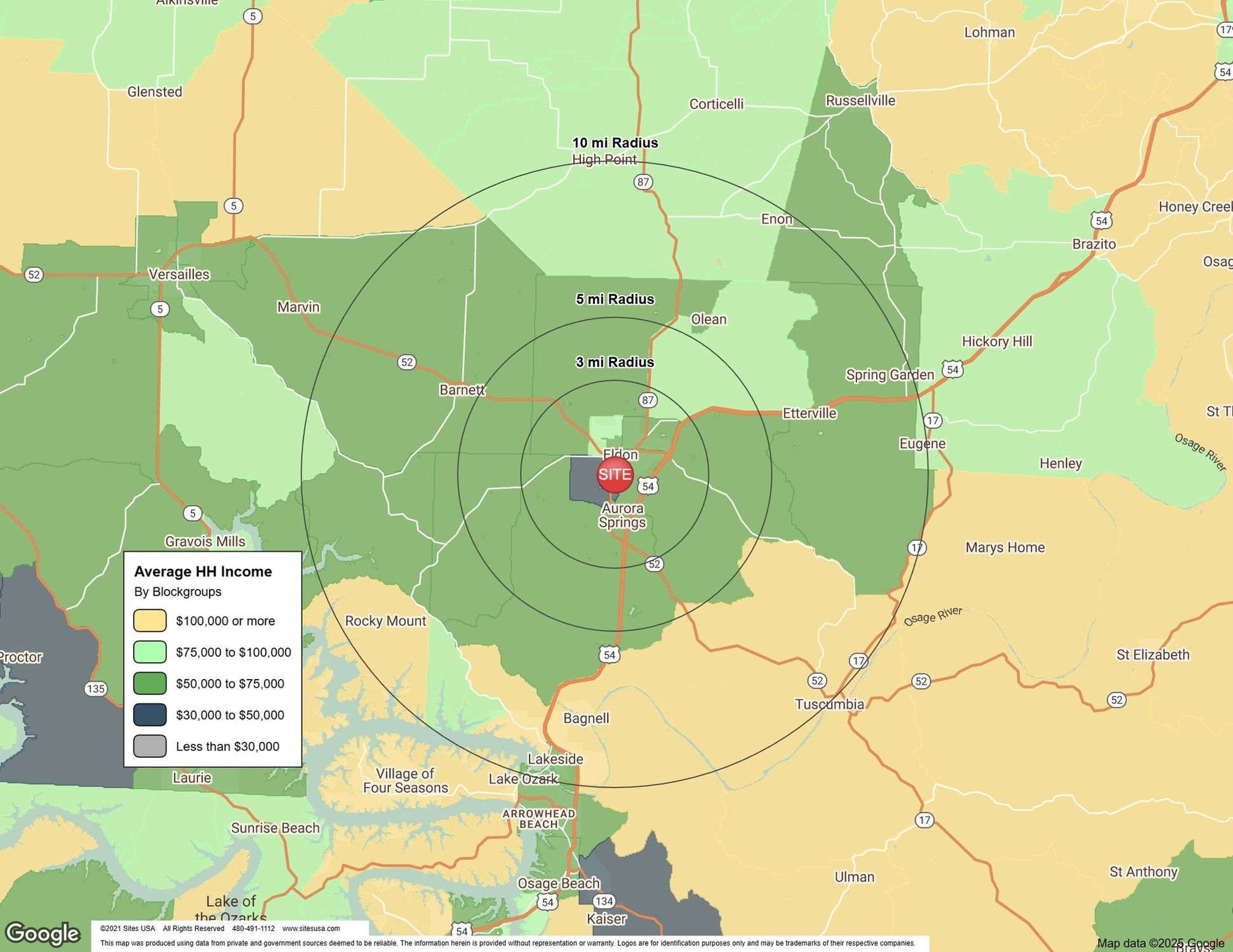Click the Google logo
The width and height of the screenshot is (1233, 952).
(x=42, y=934)
